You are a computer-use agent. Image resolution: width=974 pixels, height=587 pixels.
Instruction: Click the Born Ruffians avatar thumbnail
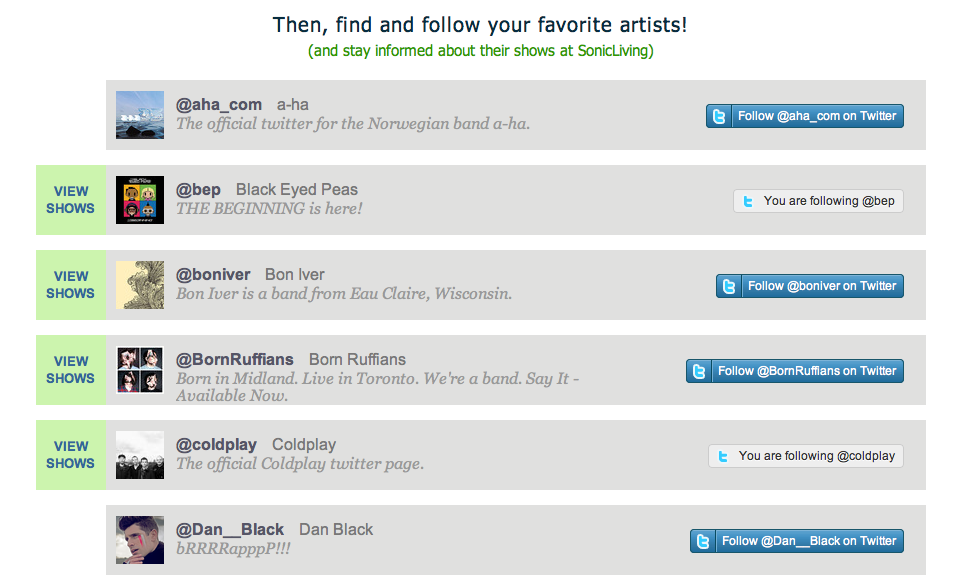(x=140, y=370)
